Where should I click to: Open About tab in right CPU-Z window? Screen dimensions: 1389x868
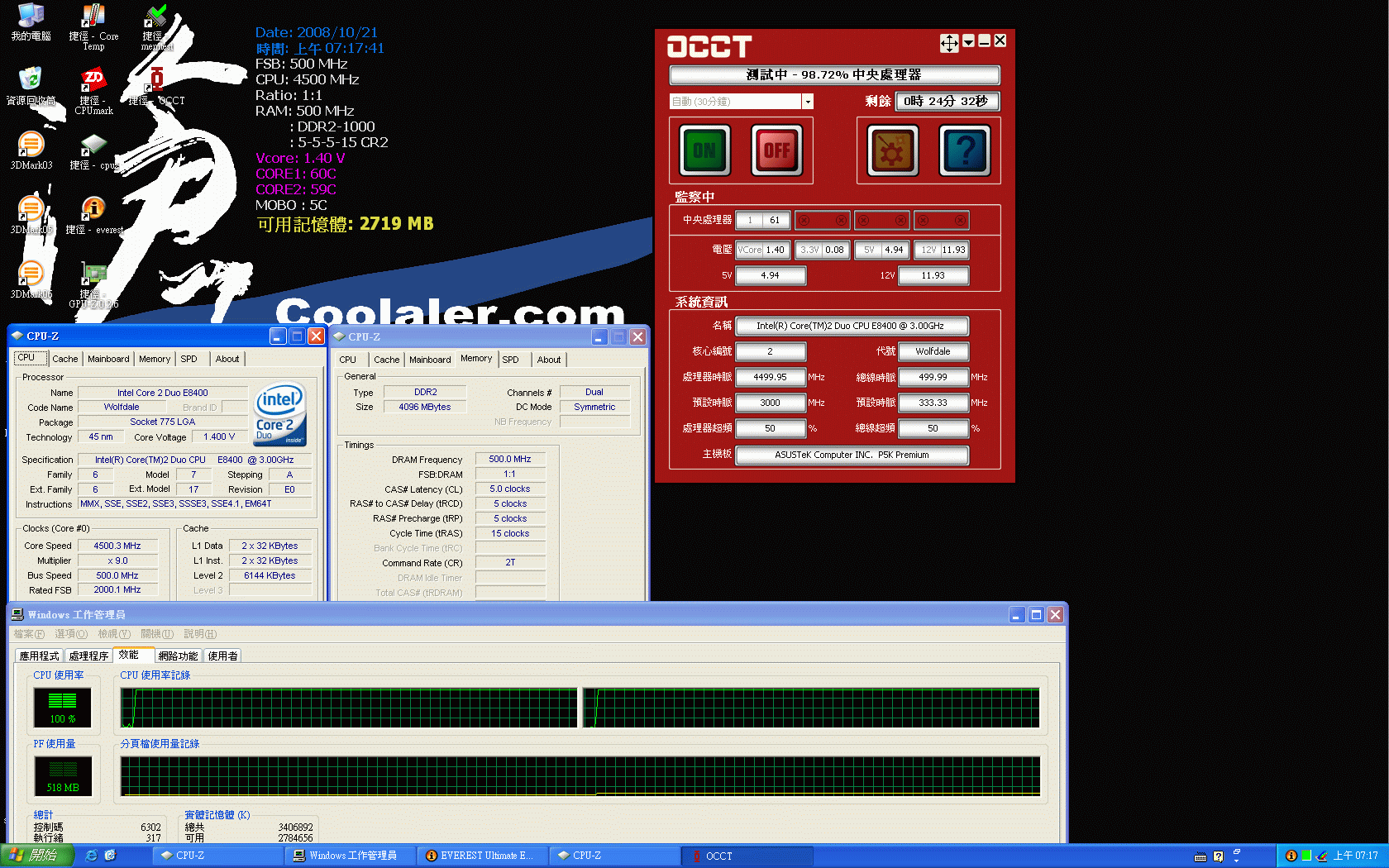tap(549, 360)
